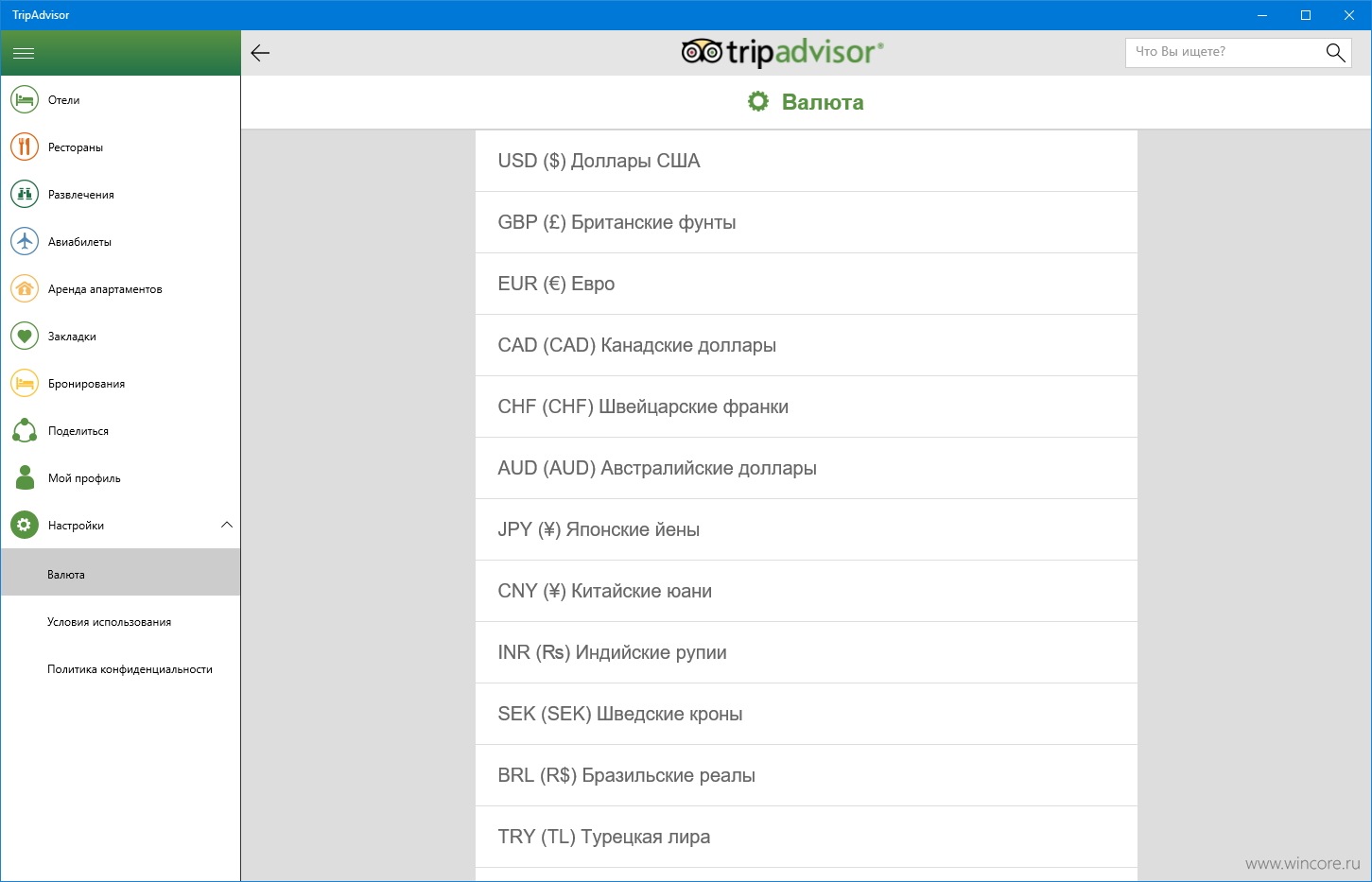Open Бронирования section

point(120,383)
